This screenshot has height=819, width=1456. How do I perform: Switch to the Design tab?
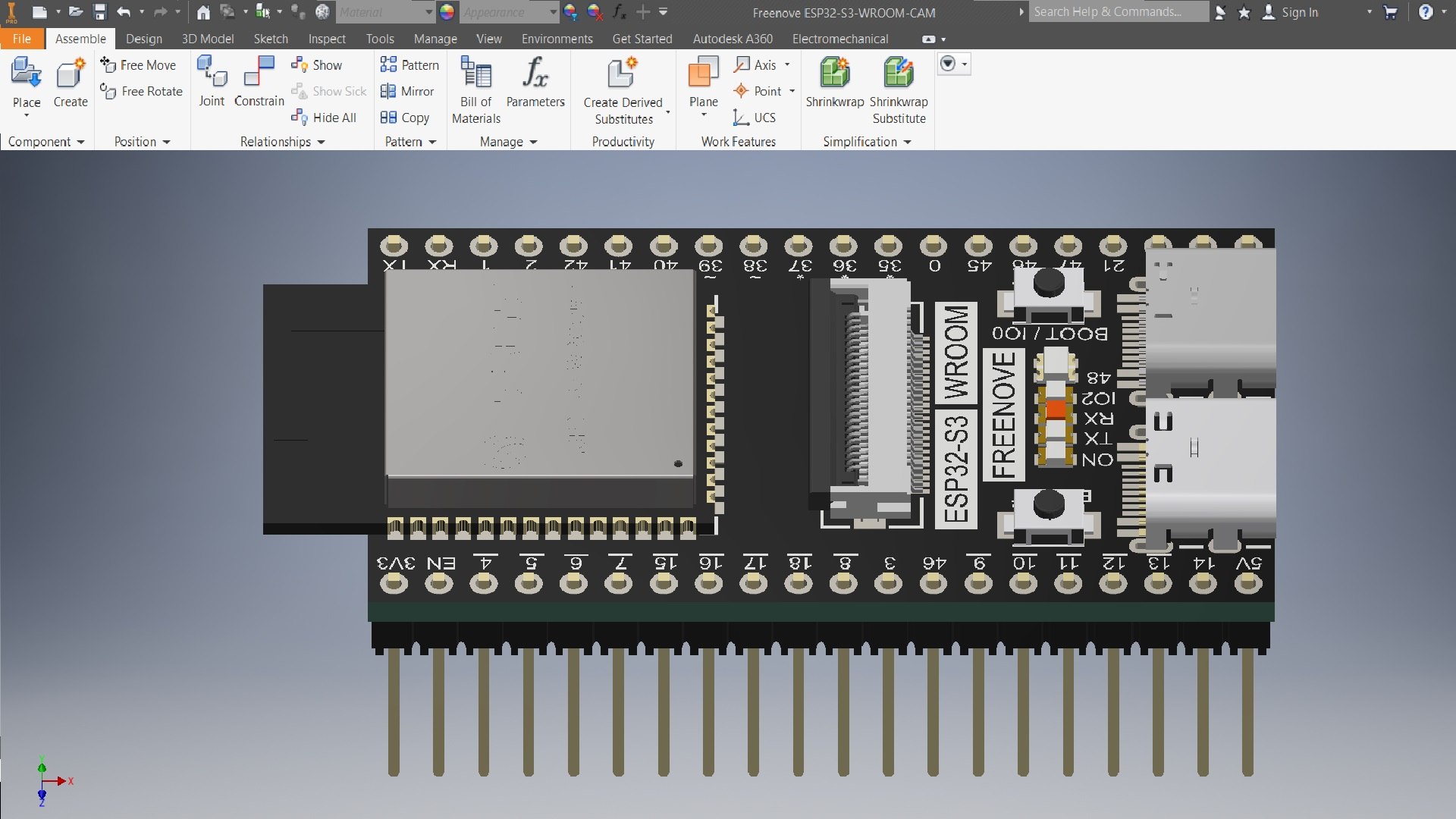tap(144, 39)
